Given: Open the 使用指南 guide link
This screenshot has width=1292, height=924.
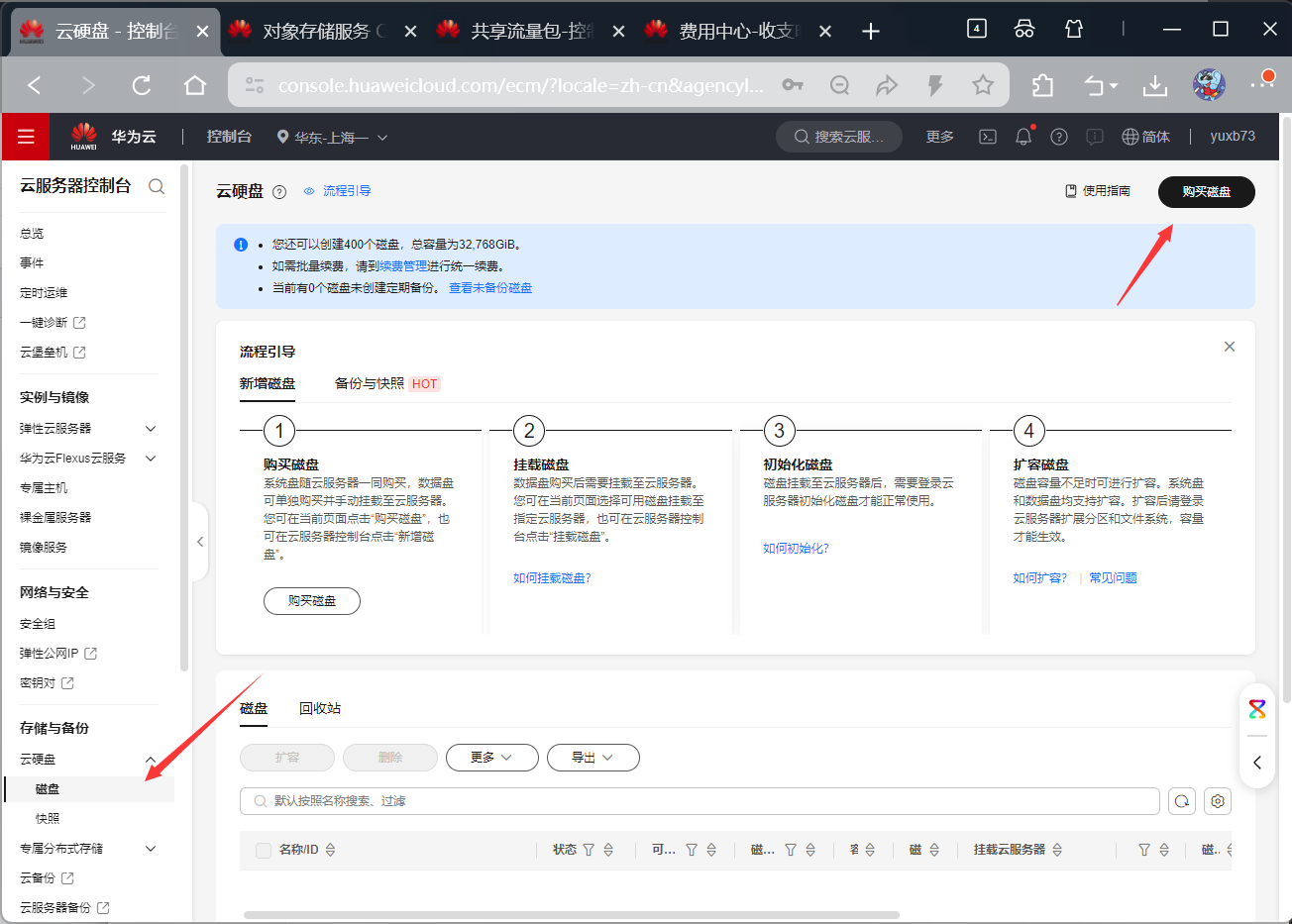Looking at the screenshot, I should pyautogui.click(x=1098, y=191).
